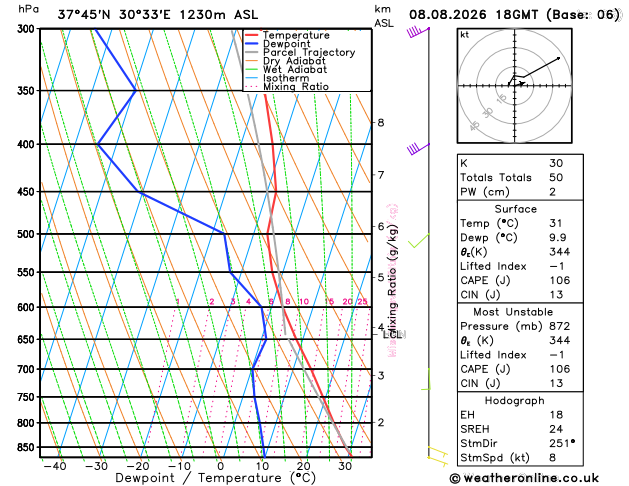
Task: Click the 300 hPa pressure label
Action: 28,29
